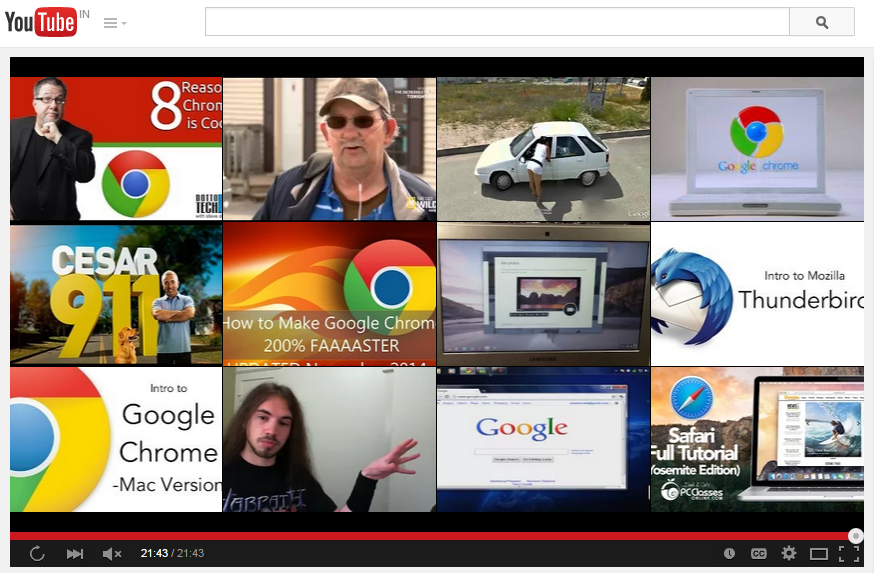Open the Intro to Mozilla Thunderbird video
The image size is (874, 573).
(x=758, y=294)
